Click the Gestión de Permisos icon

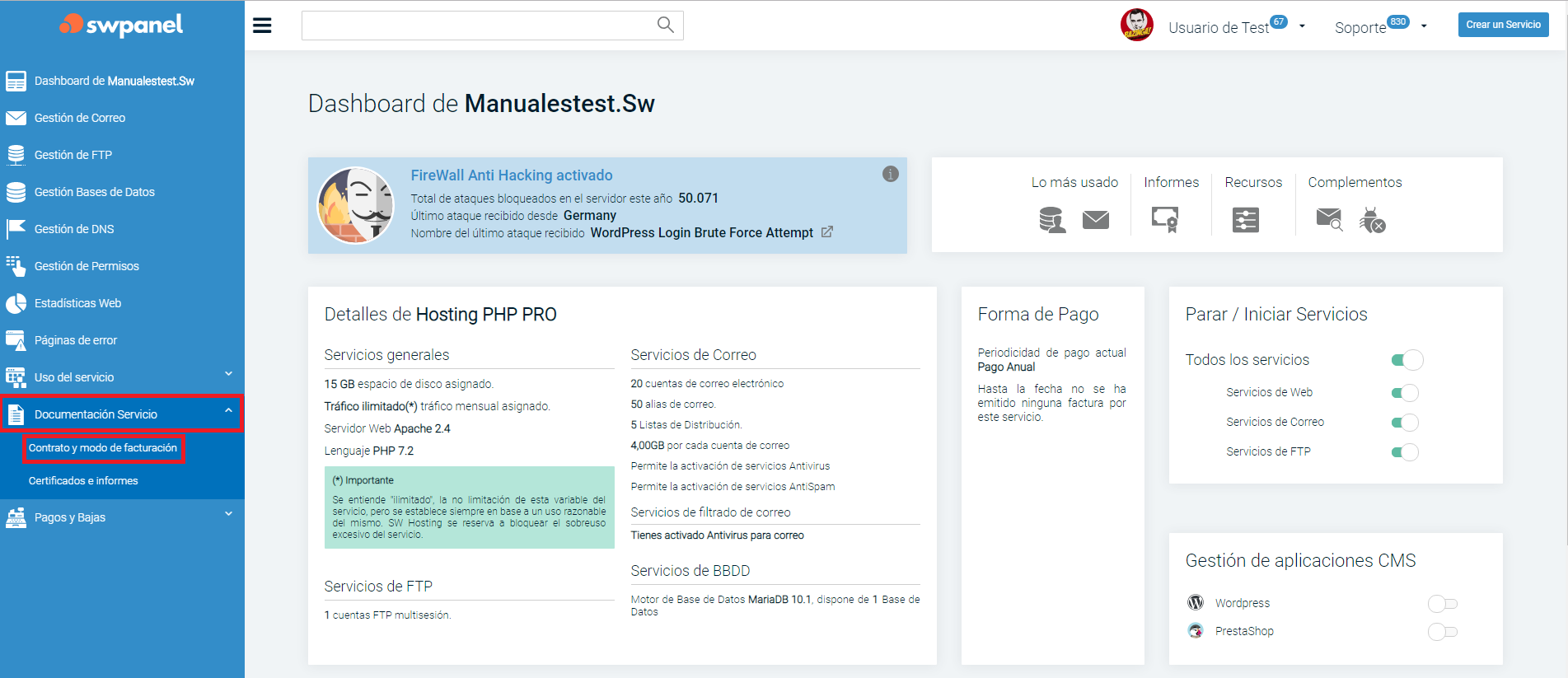16,266
